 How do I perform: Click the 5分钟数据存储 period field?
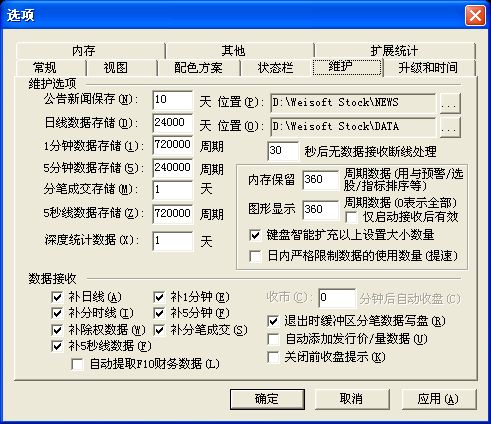tap(173, 168)
